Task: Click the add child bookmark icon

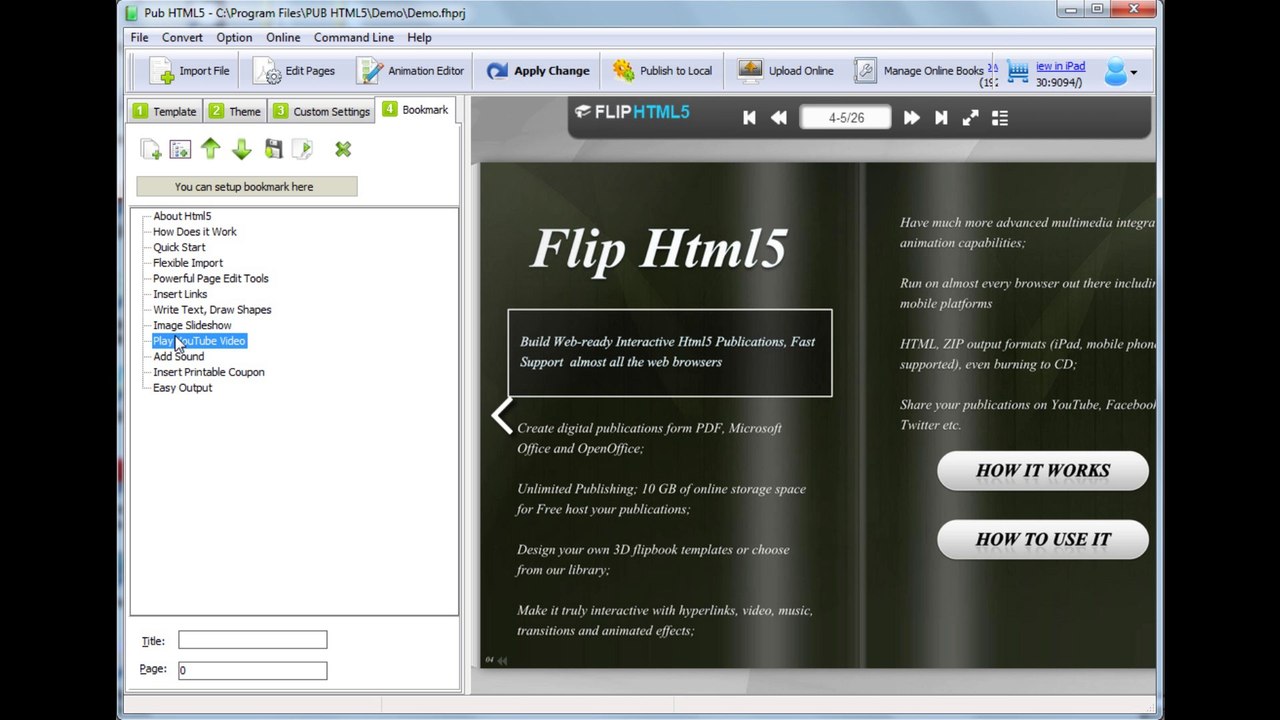Action: pos(180,149)
